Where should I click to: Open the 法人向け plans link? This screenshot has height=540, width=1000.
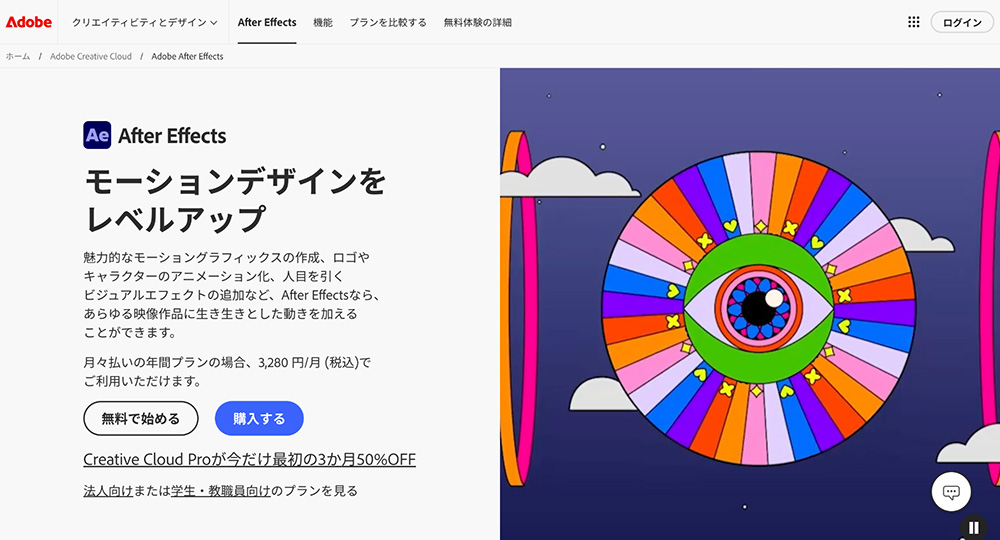click(x=108, y=491)
